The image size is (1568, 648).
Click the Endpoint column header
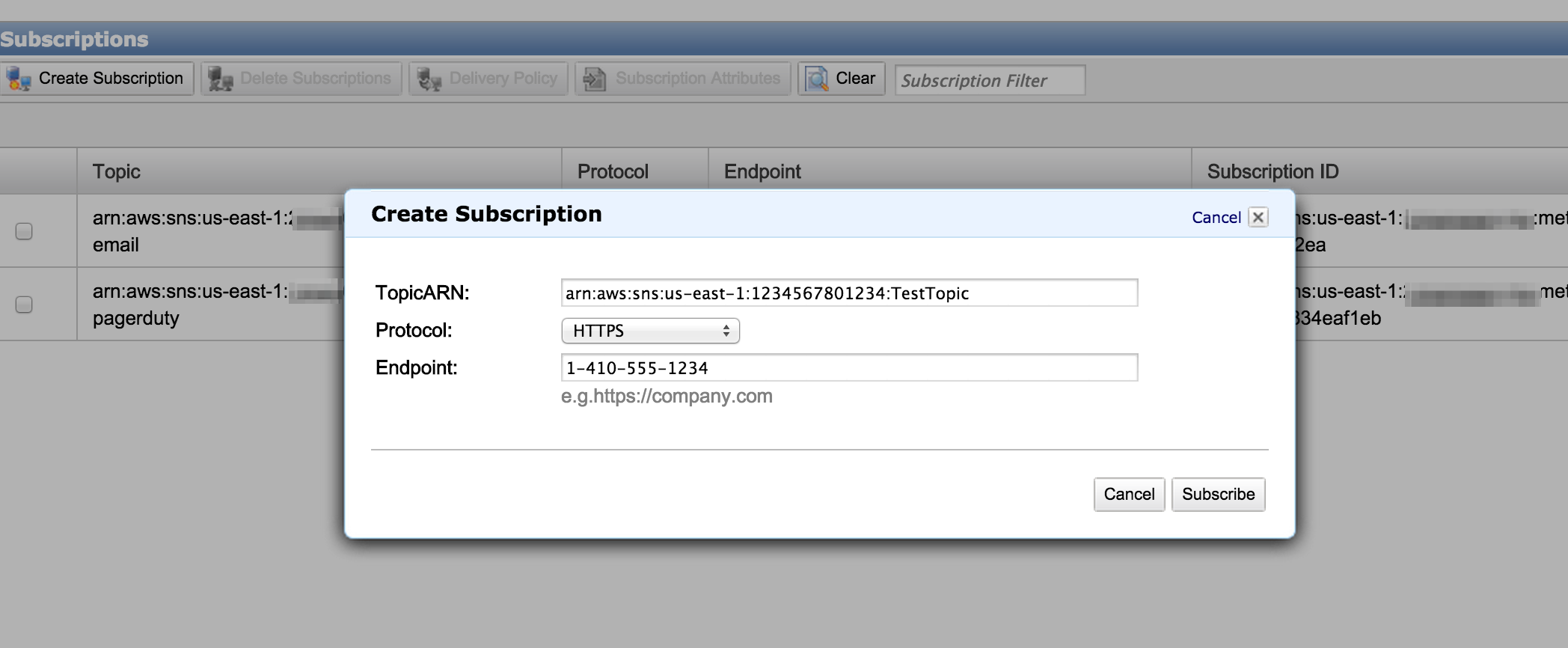point(762,171)
